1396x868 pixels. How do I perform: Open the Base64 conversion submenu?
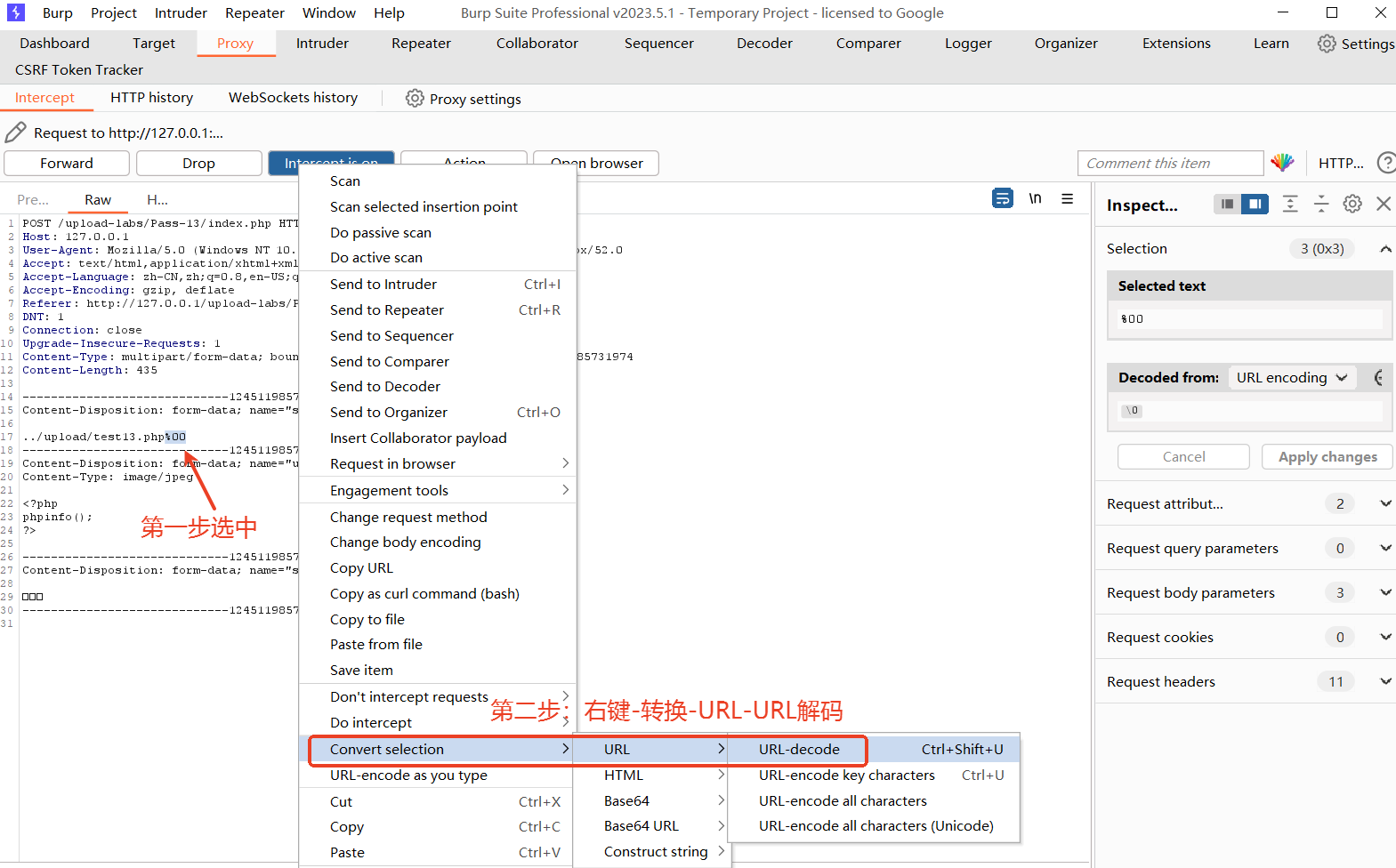pyautogui.click(x=650, y=801)
